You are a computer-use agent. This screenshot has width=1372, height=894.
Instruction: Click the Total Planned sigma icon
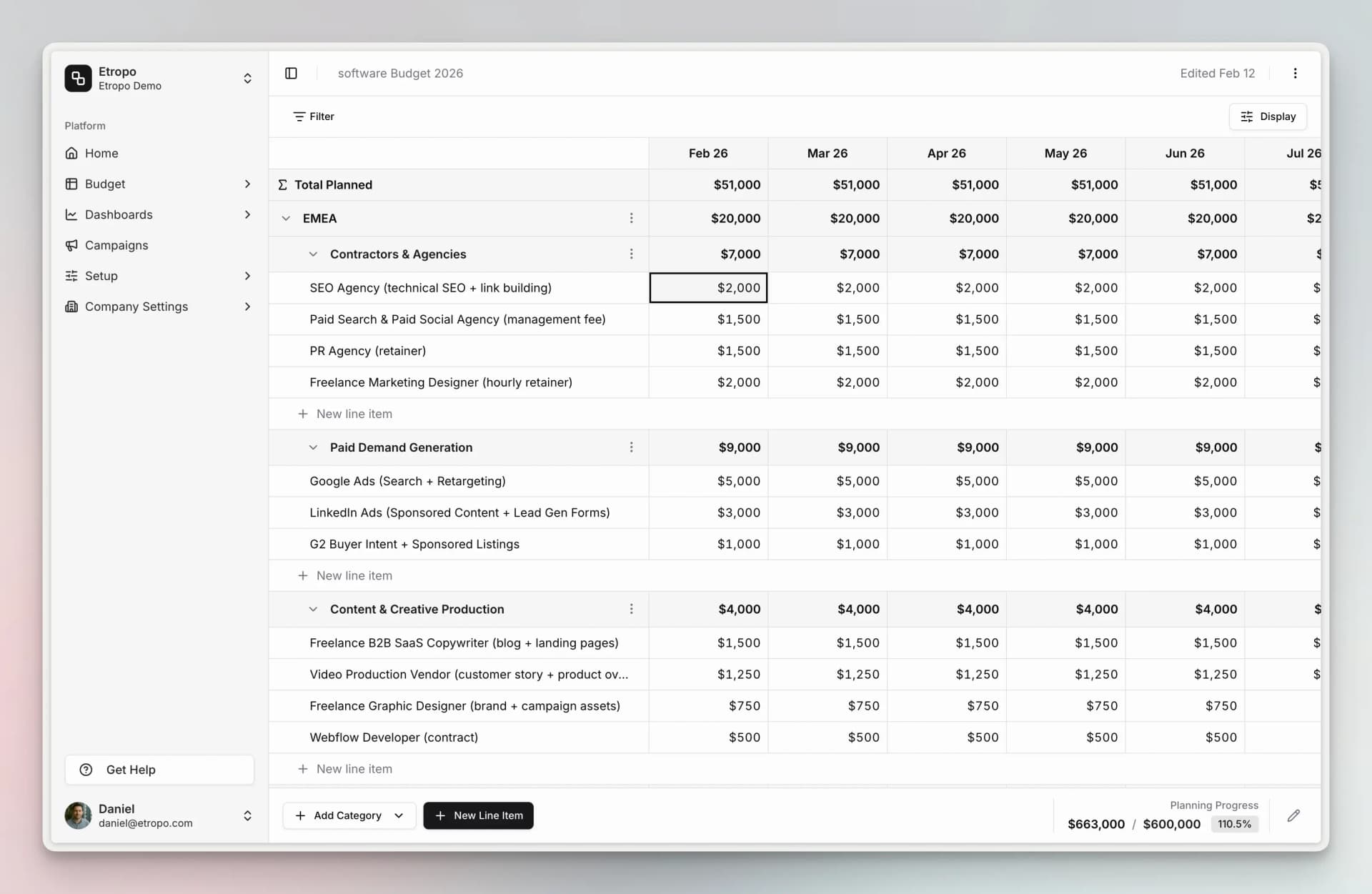(x=282, y=184)
